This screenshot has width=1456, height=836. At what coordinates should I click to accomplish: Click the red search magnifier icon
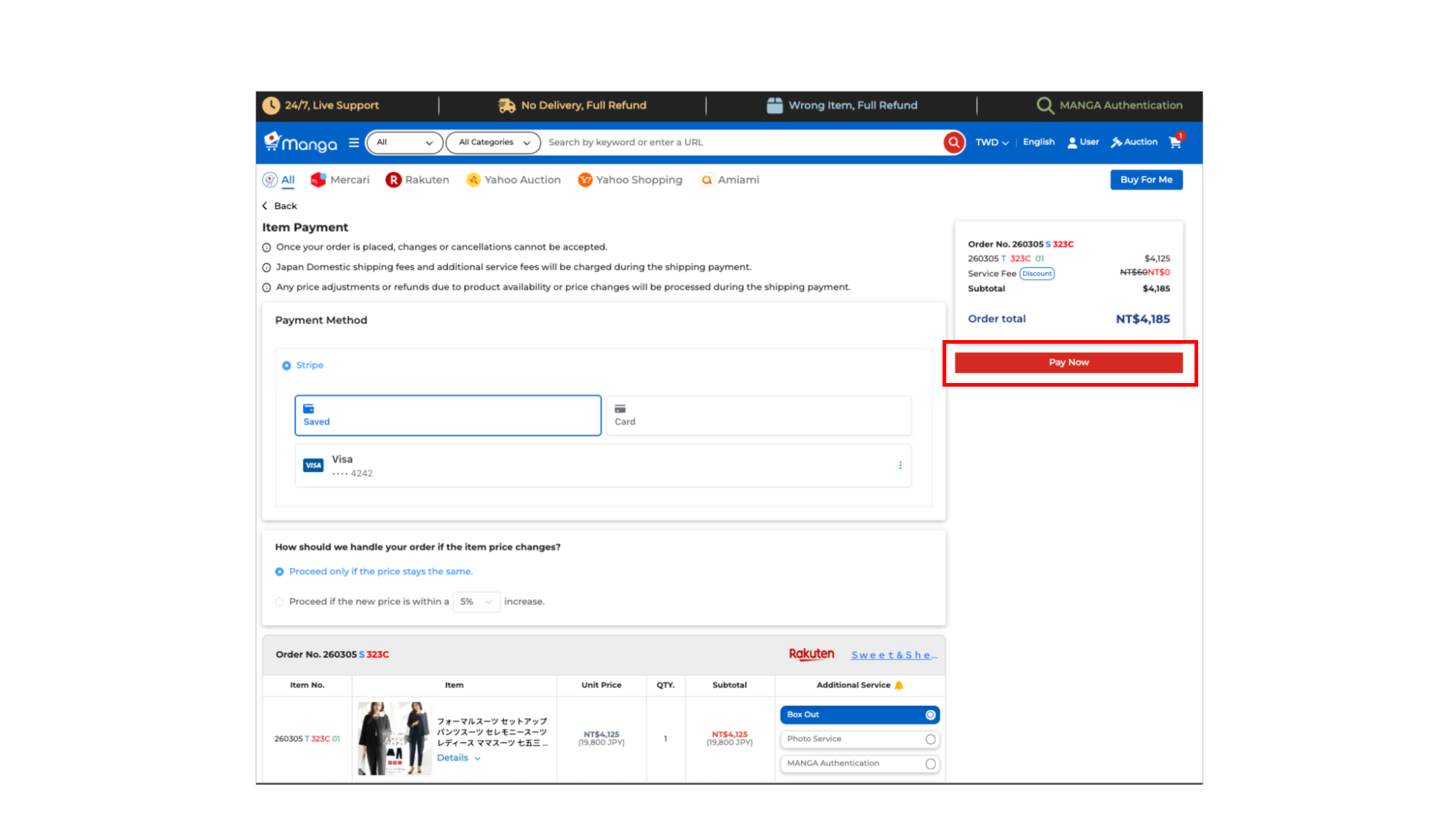[x=953, y=143]
